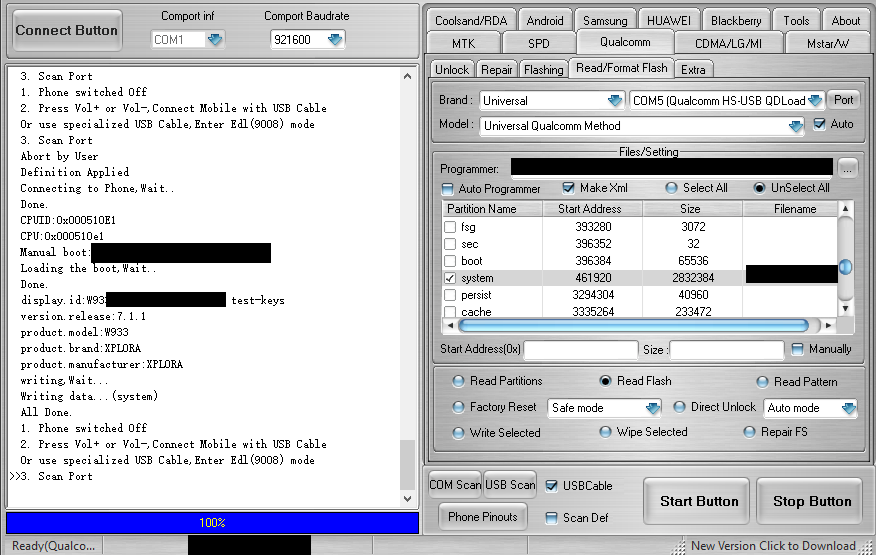Click the Start Address column header
This screenshot has width=876, height=555.
pyautogui.click(x=593, y=209)
